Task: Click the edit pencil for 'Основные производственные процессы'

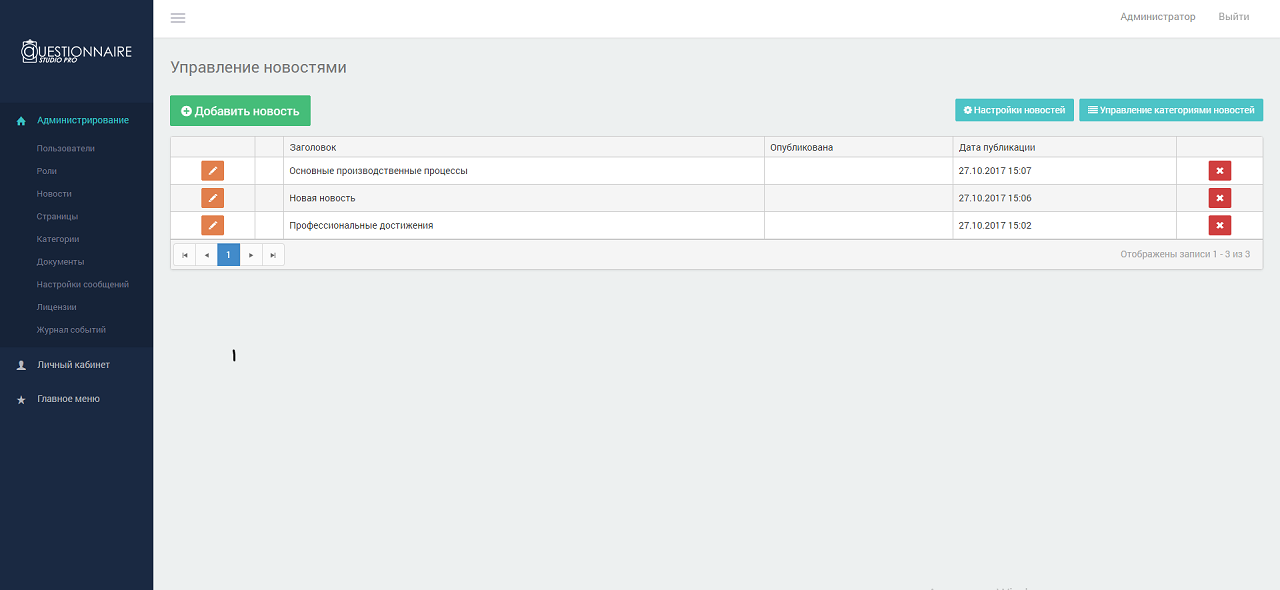Action: [x=212, y=171]
